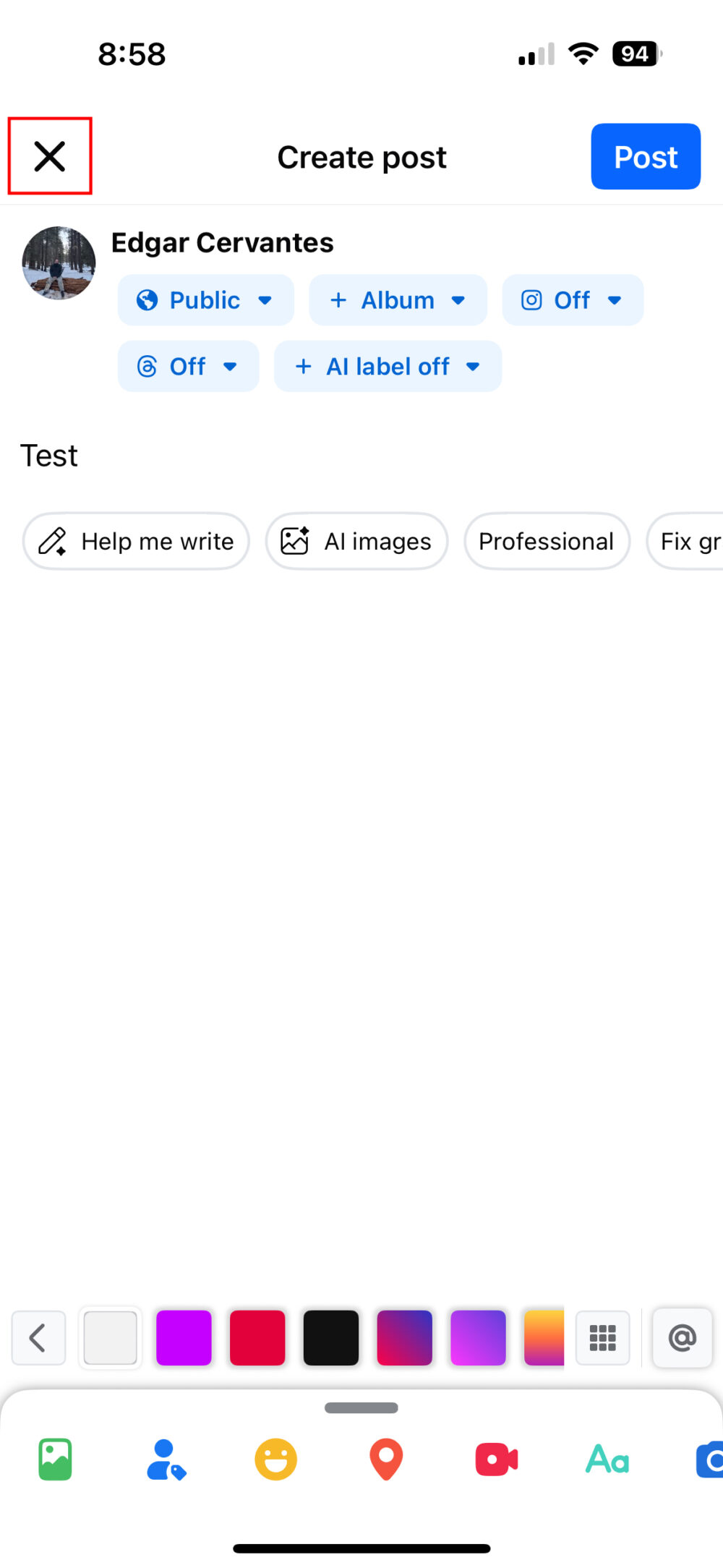Tap Help me write button

pyautogui.click(x=136, y=541)
